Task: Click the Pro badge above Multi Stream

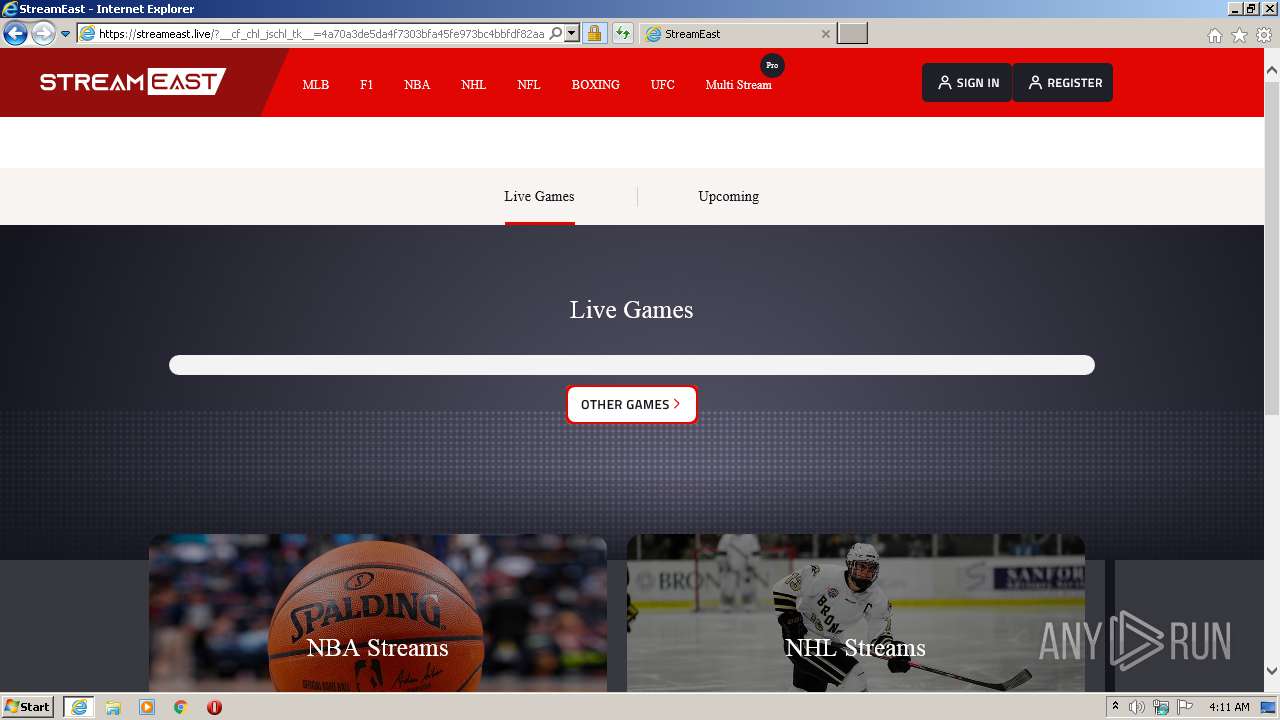Action: tap(772, 65)
